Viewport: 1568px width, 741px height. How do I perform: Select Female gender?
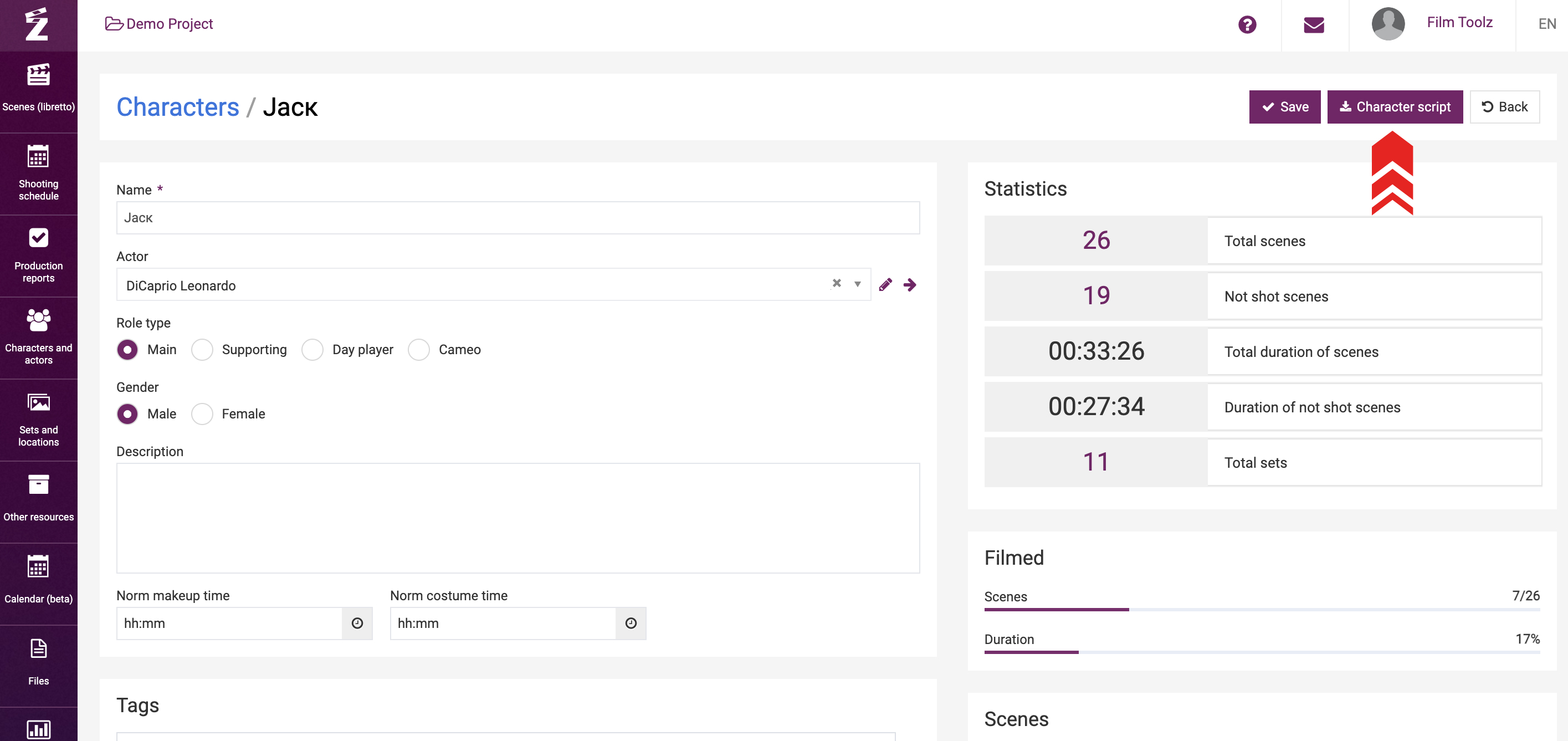[202, 414]
